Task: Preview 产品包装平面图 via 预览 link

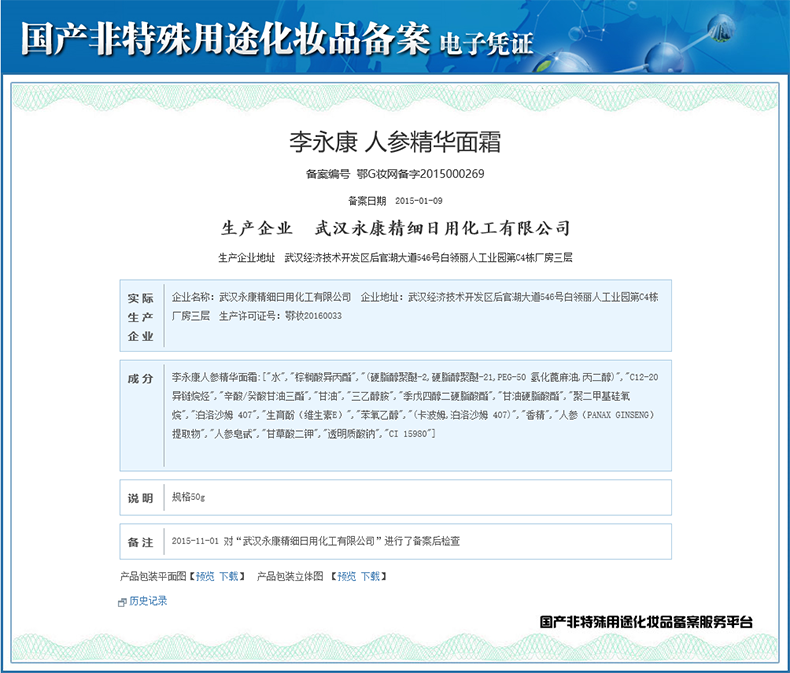Action: (205, 576)
